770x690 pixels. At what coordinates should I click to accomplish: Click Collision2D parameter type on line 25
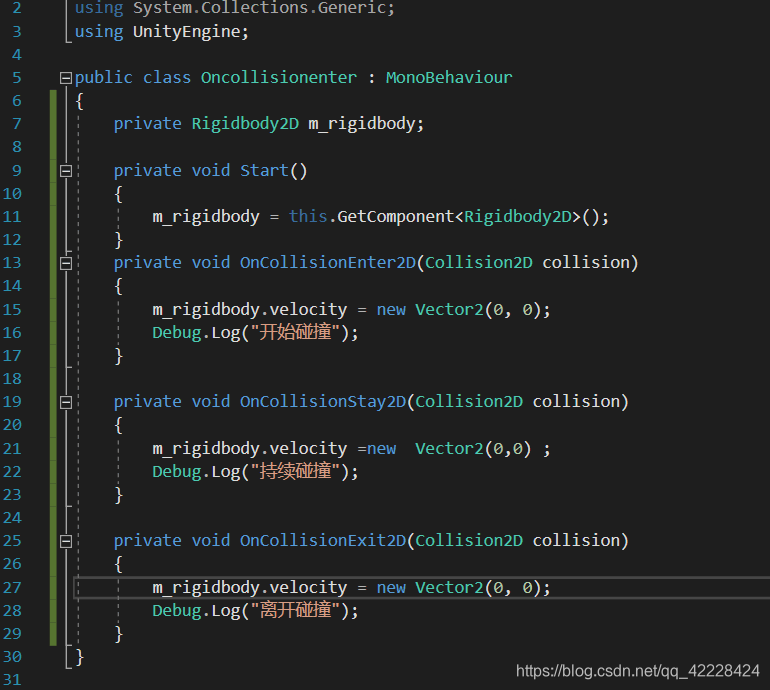click(x=469, y=541)
